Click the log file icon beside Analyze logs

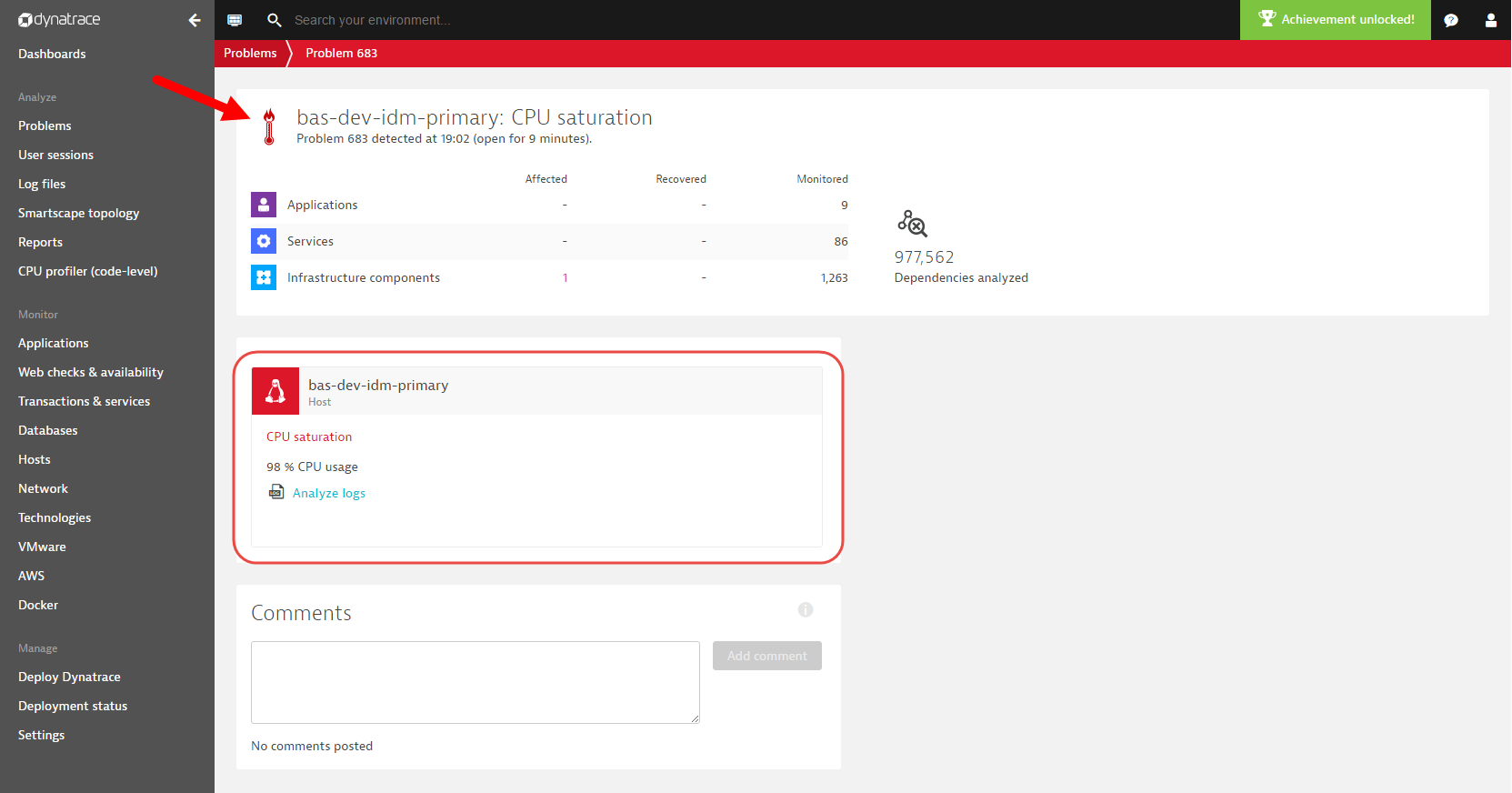[x=276, y=492]
